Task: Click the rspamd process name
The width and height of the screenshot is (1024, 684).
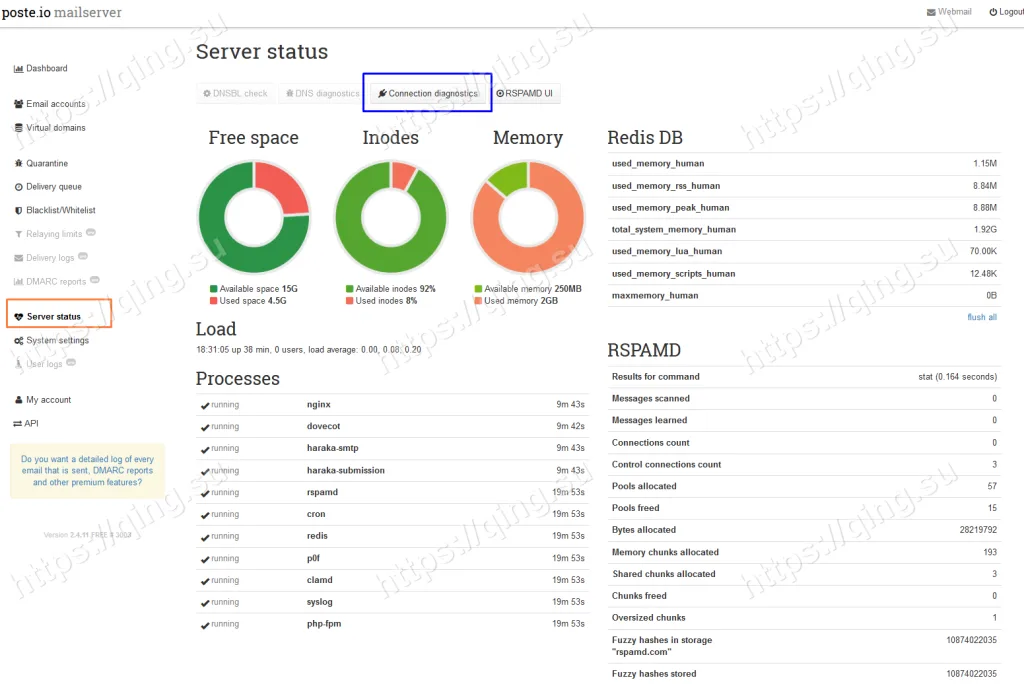Action: pos(322,492)
